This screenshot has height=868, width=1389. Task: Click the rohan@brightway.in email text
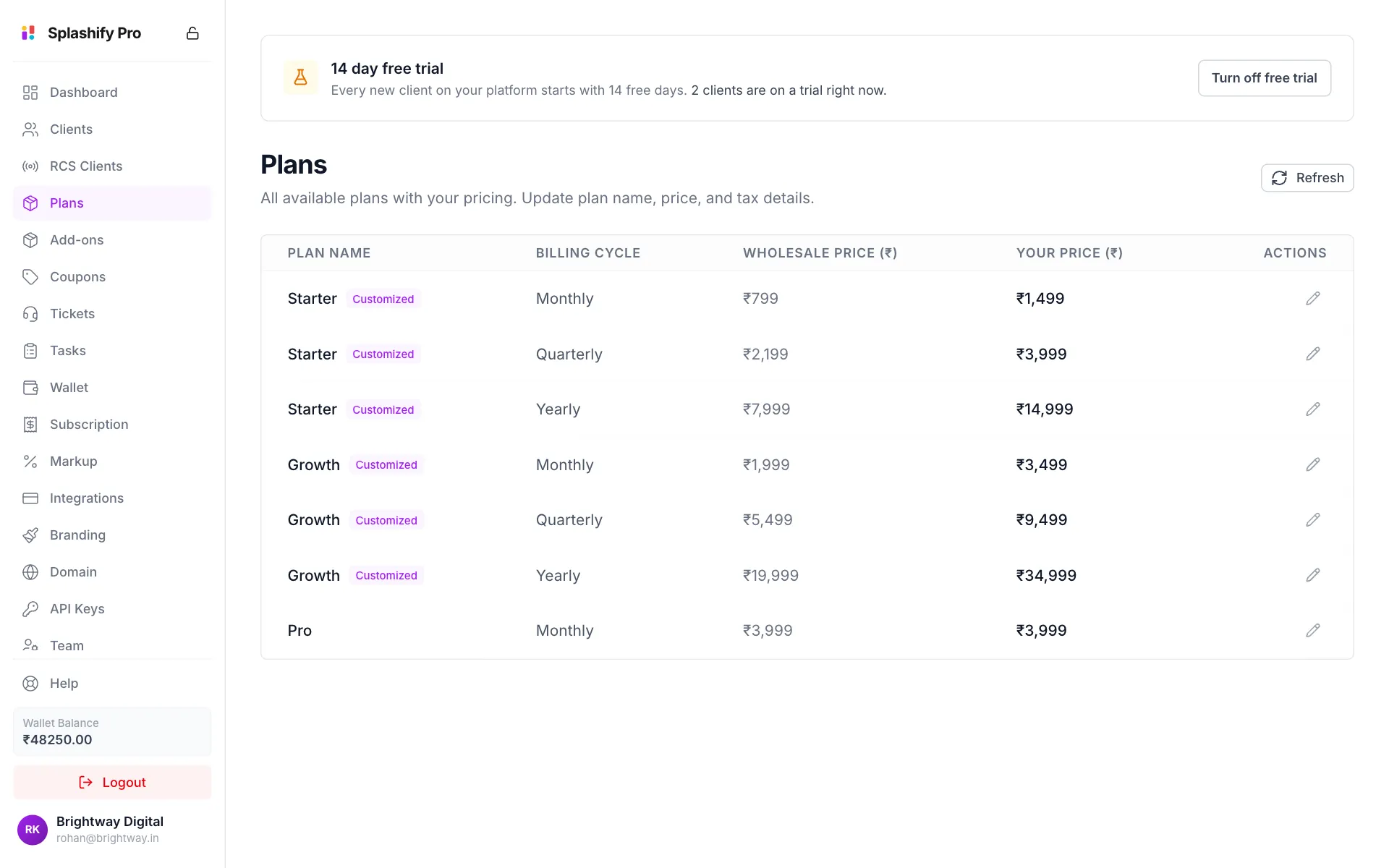coord(108,838)
